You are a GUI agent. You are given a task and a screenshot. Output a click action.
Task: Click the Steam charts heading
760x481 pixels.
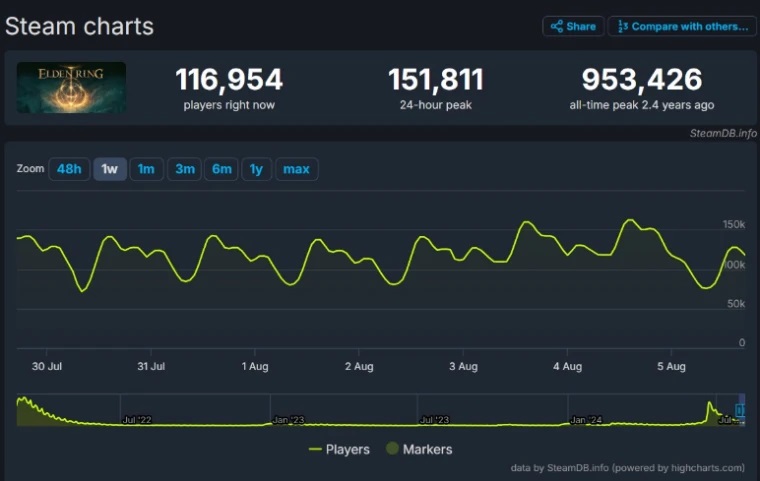(79, 26)
